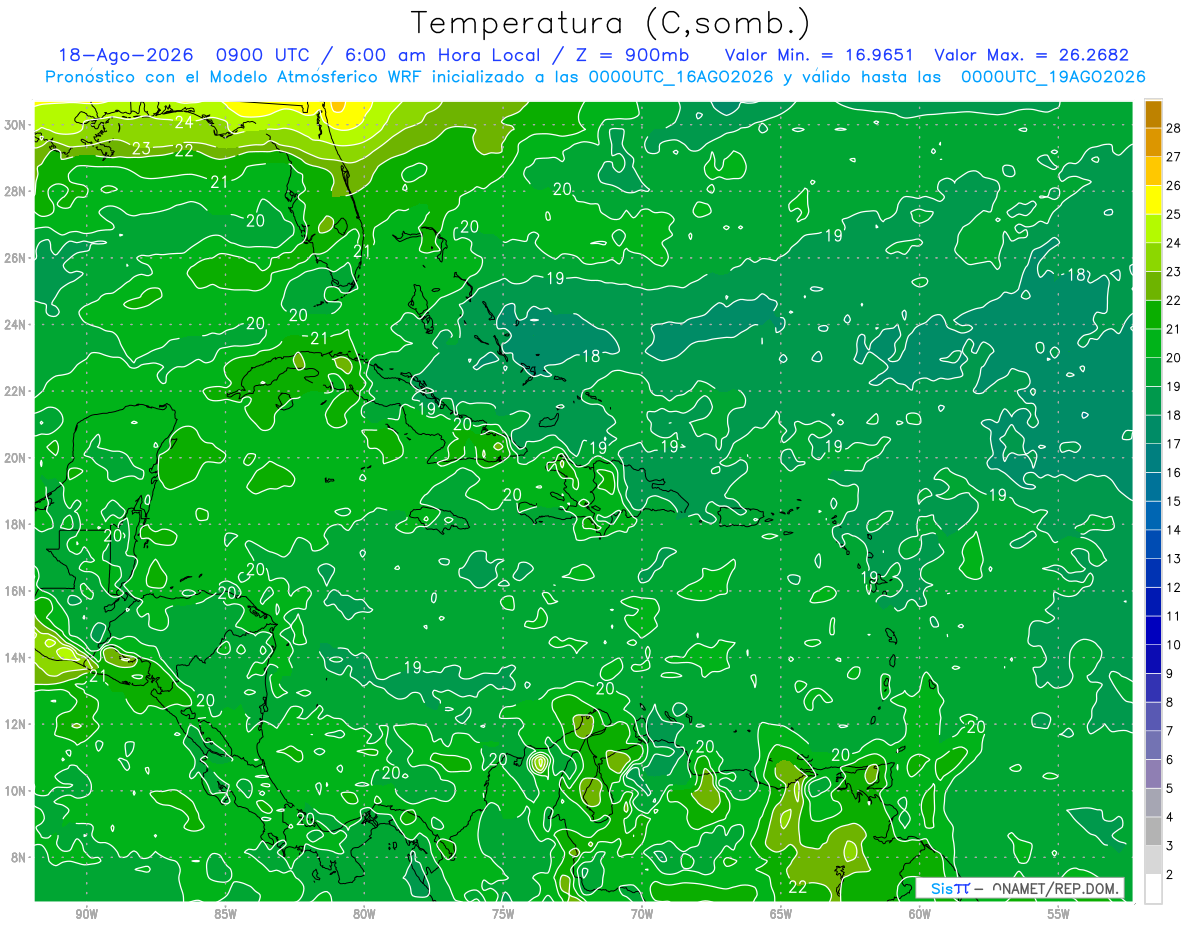Screen dimensions: 1200x927
Task: Click the color bar label "5"
Action: click(1170, 789)
